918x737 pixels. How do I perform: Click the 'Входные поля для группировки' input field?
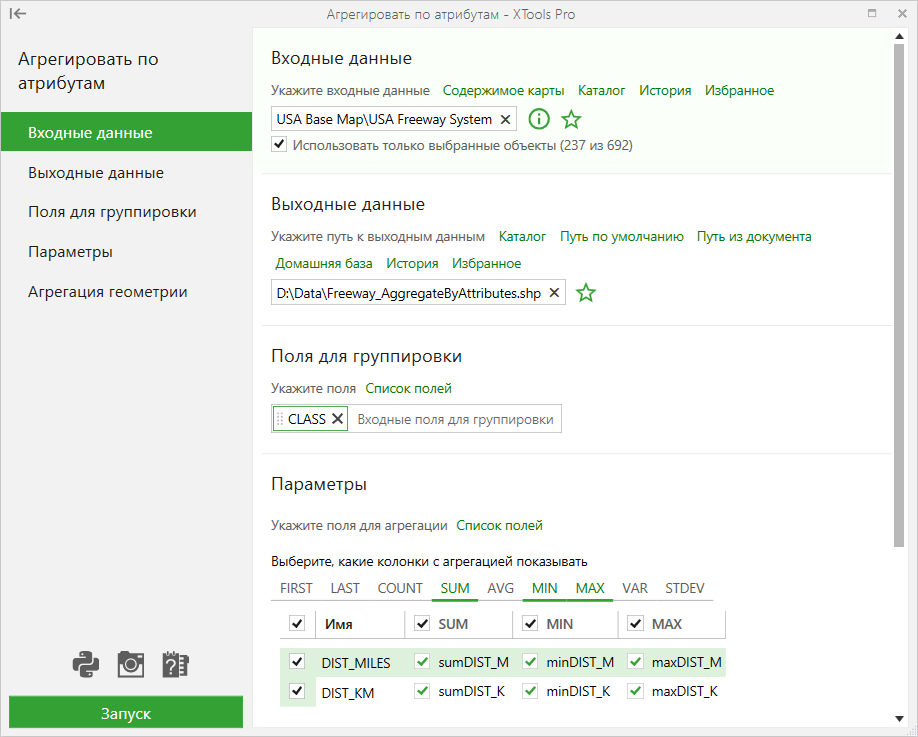point(455,419)
